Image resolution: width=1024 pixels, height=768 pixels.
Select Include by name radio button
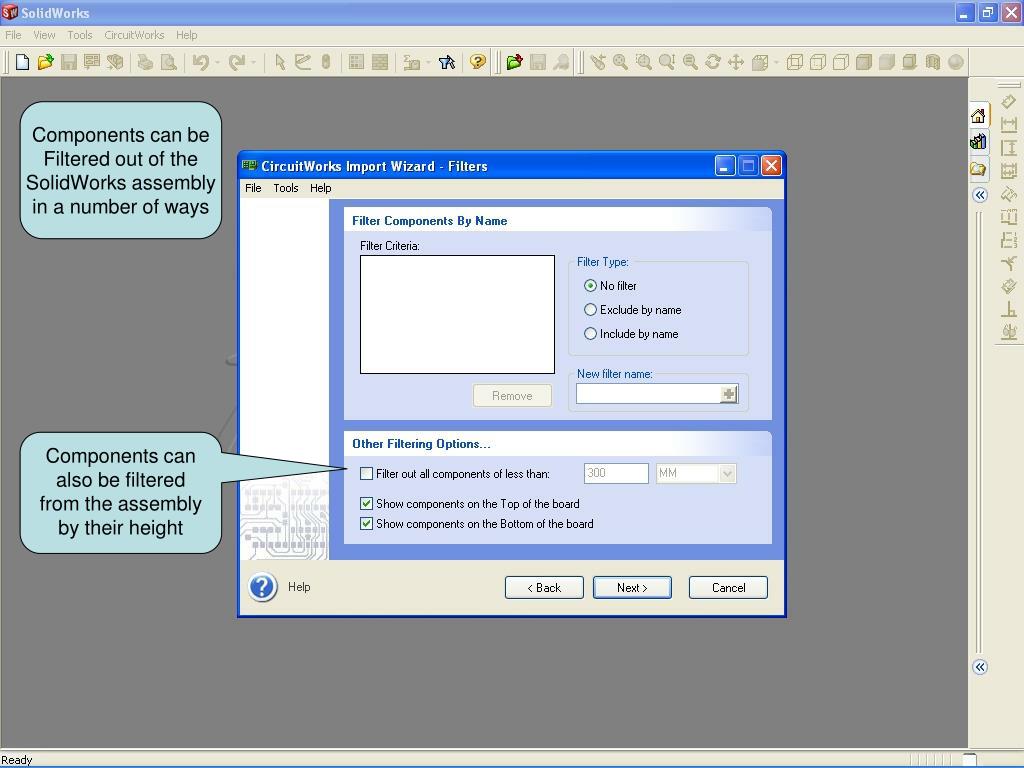[x=590, y=334]
